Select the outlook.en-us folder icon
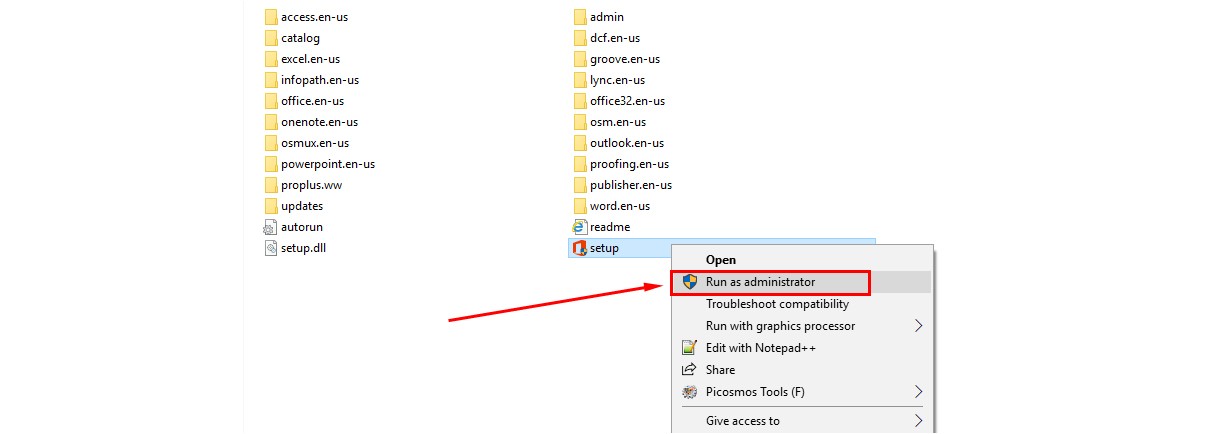 pyautogui.click(x=579, y=143)
